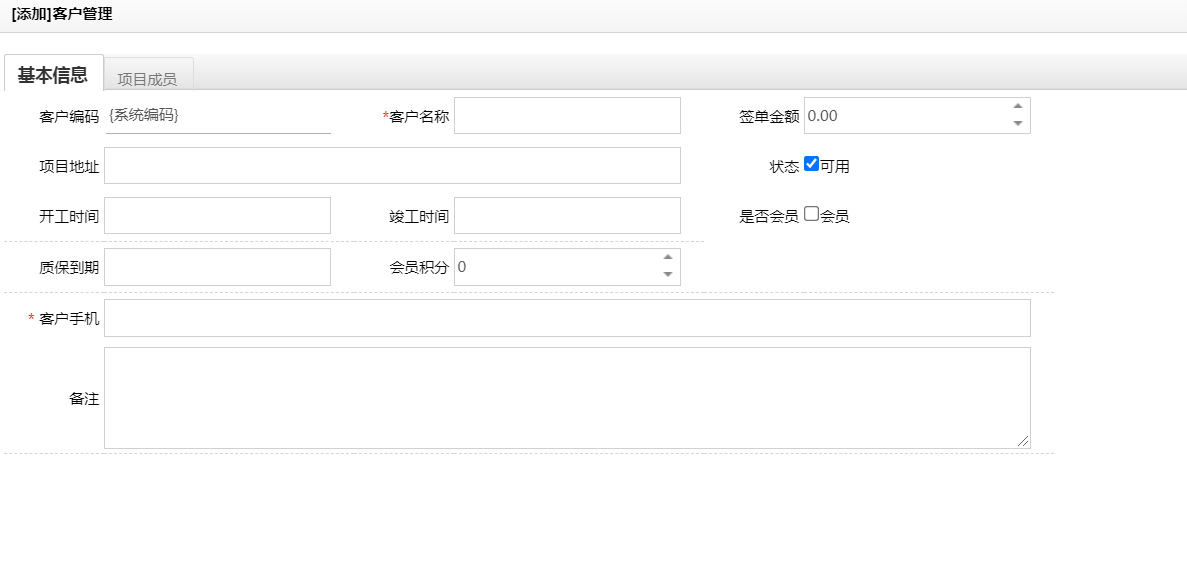Click inside the 备注 text area

[x=567, y=398]
